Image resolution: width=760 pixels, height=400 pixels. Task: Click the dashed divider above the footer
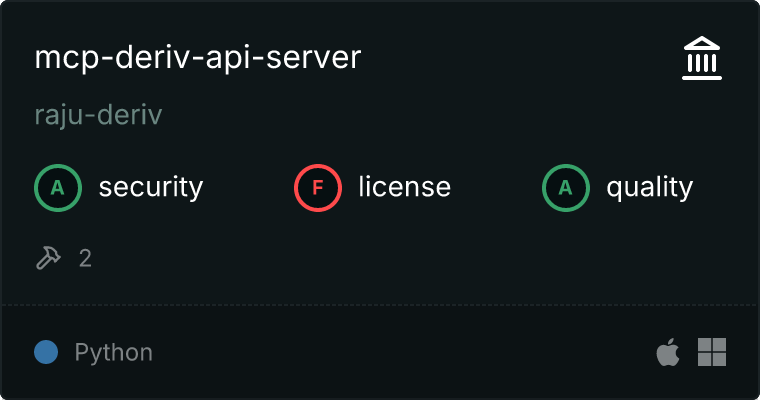[380, 304]
